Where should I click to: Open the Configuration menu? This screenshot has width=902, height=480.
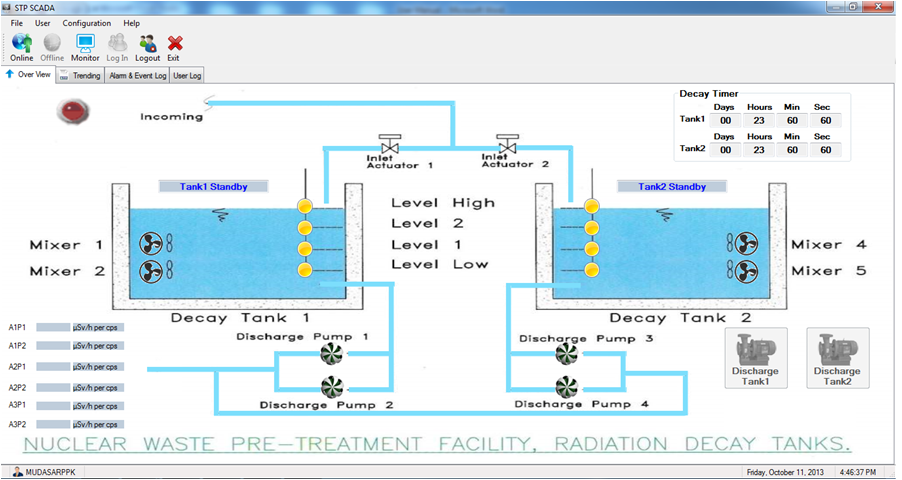pyautogui.click(x=87, y=23)
